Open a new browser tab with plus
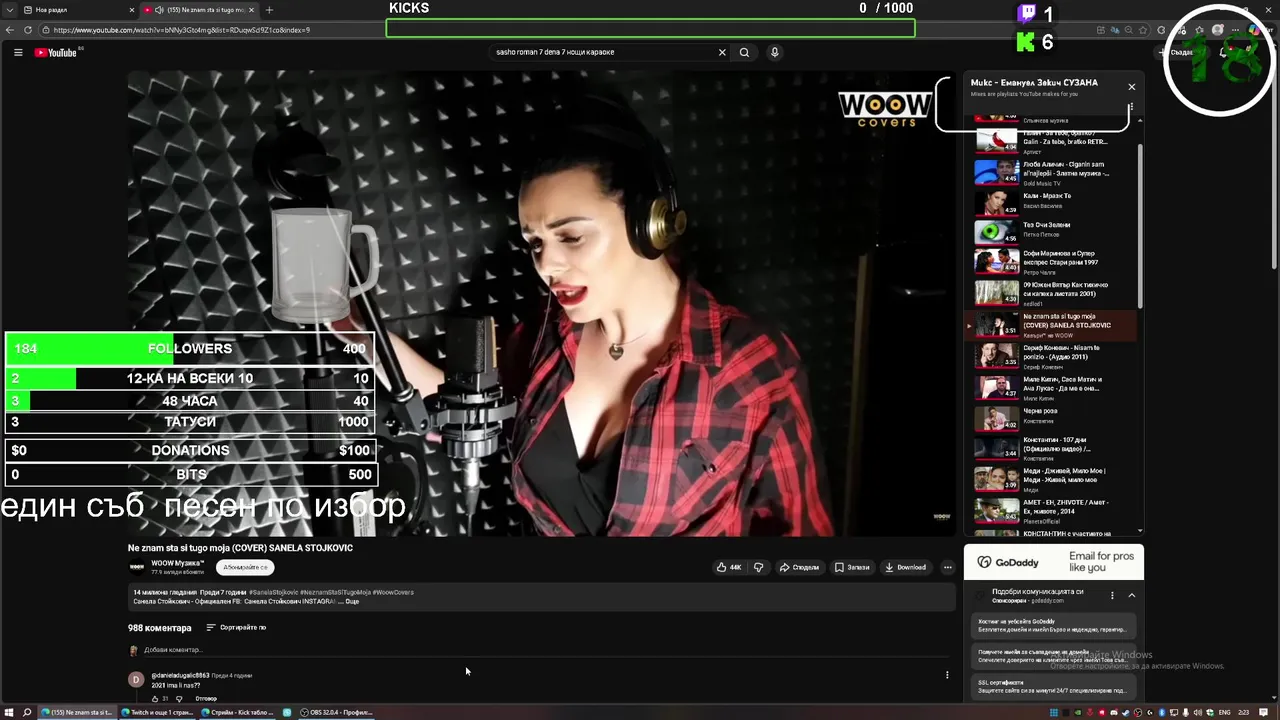 pyautogui.click(x=269, y=10)
